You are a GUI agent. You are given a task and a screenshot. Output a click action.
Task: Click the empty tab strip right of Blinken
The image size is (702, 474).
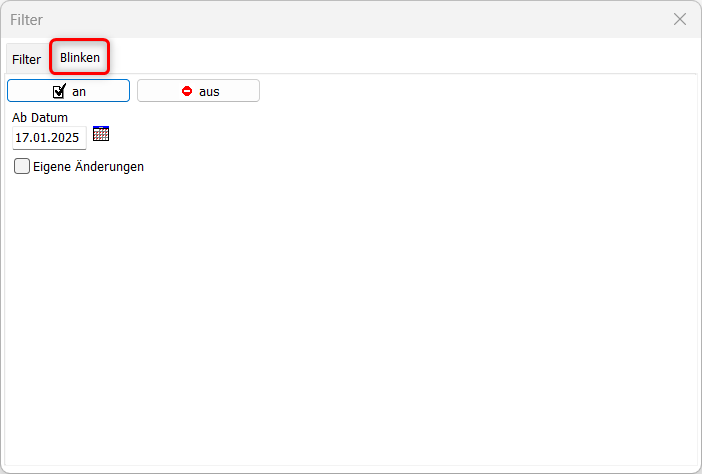[400, 57]
